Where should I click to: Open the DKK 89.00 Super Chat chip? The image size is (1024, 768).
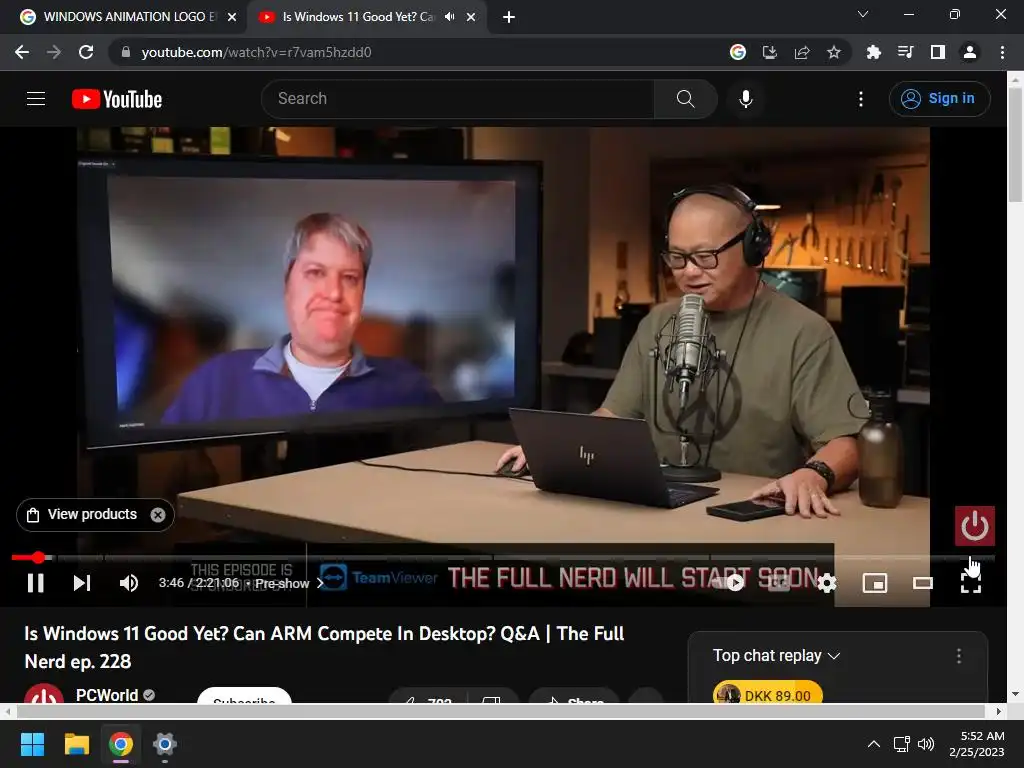[x=767, y=694]
